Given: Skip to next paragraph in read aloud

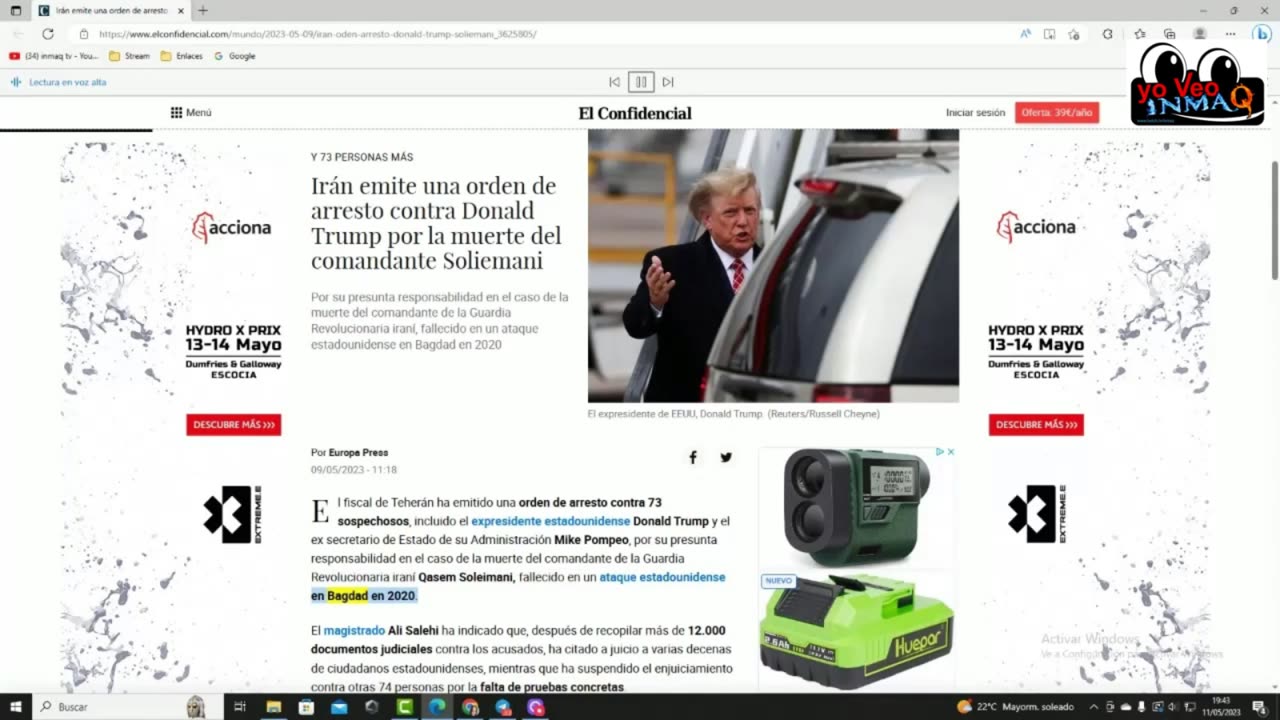Looking at the screenshot, I should pyautogui.click(x=668, y=82).
